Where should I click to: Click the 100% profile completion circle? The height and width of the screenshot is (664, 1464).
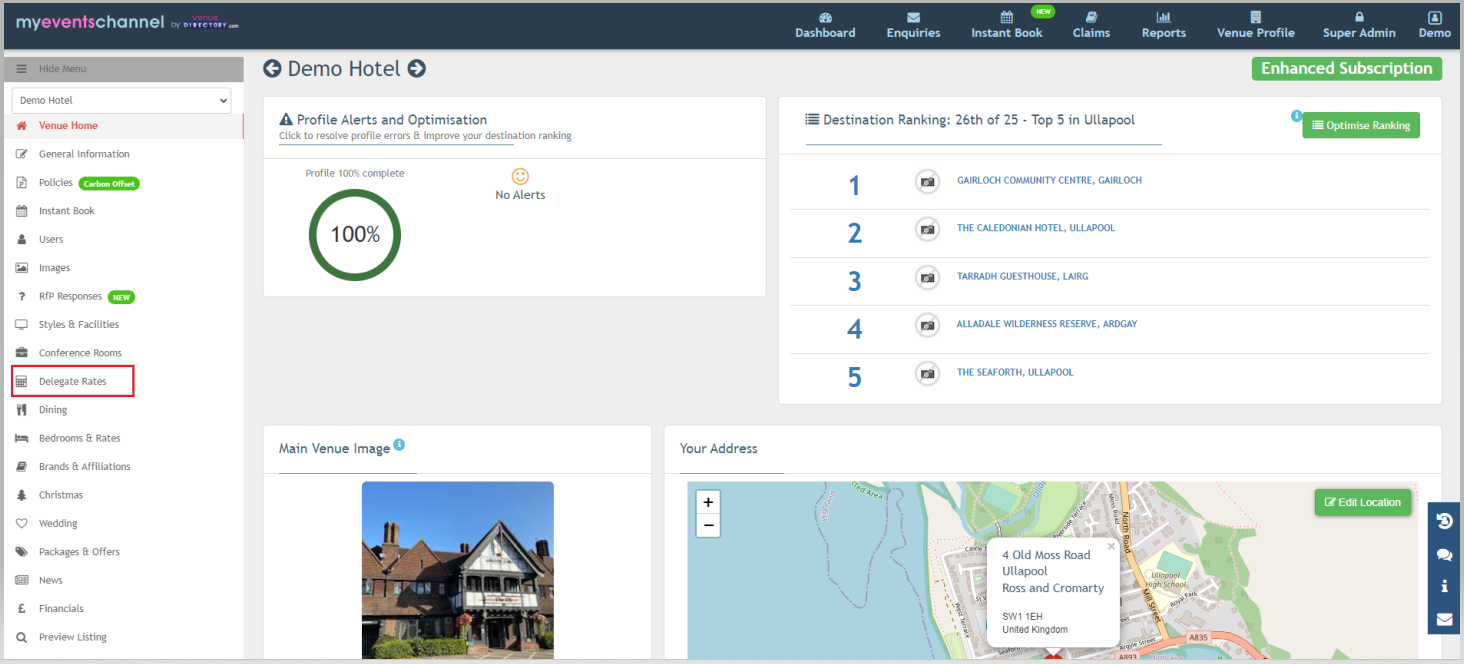coord(355,235)
